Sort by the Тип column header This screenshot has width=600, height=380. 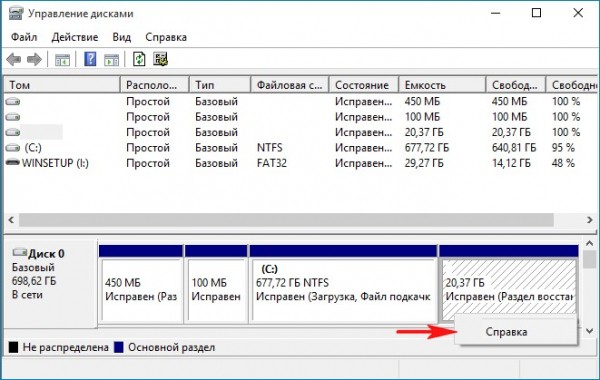click(x=220, y=85)
